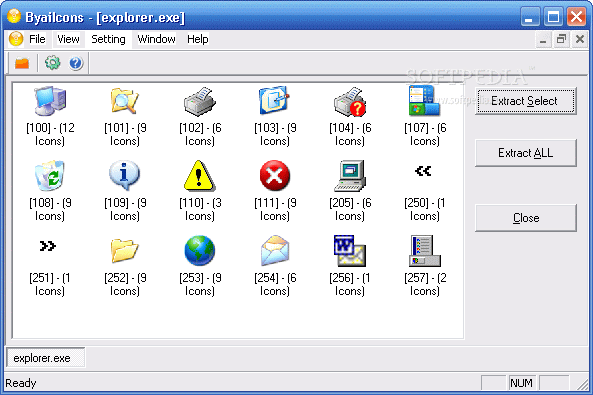Maximize the Byailcons main window
The image size is (593, 395).
(x=553, y=17)
